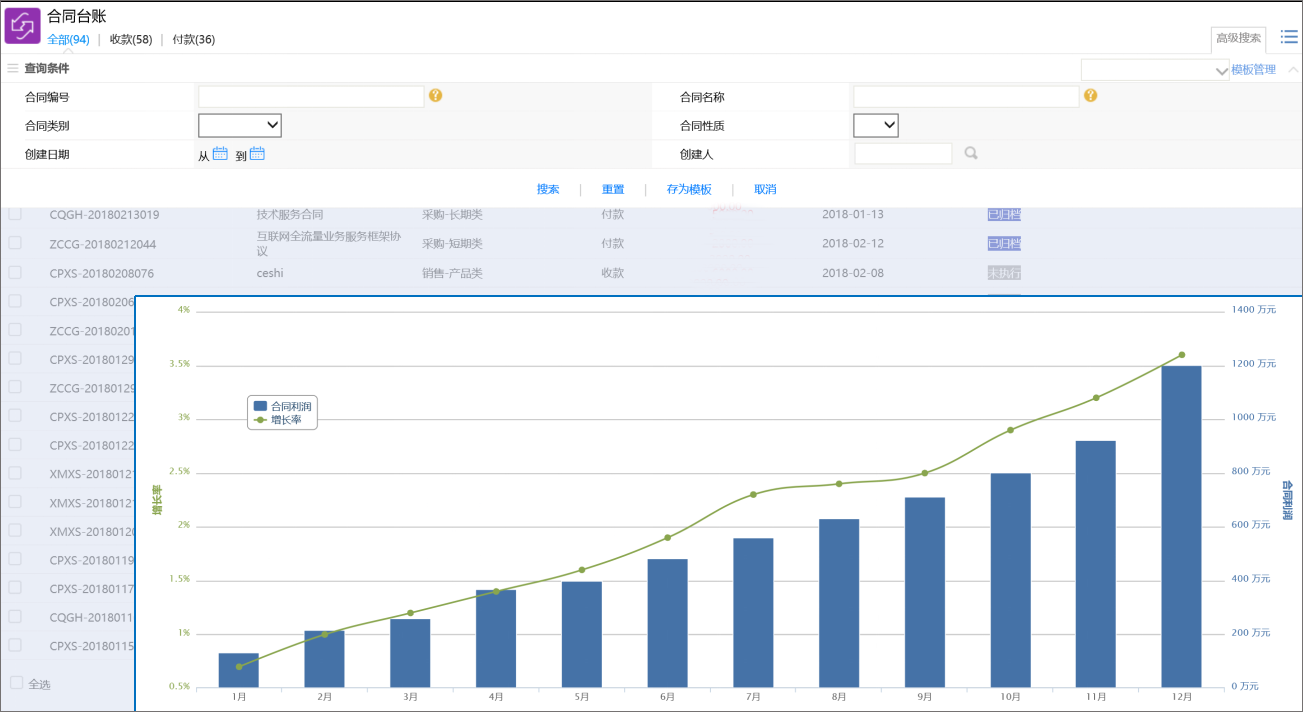Check the row CQGH-20180213019 checkbox

coord(15,214)
